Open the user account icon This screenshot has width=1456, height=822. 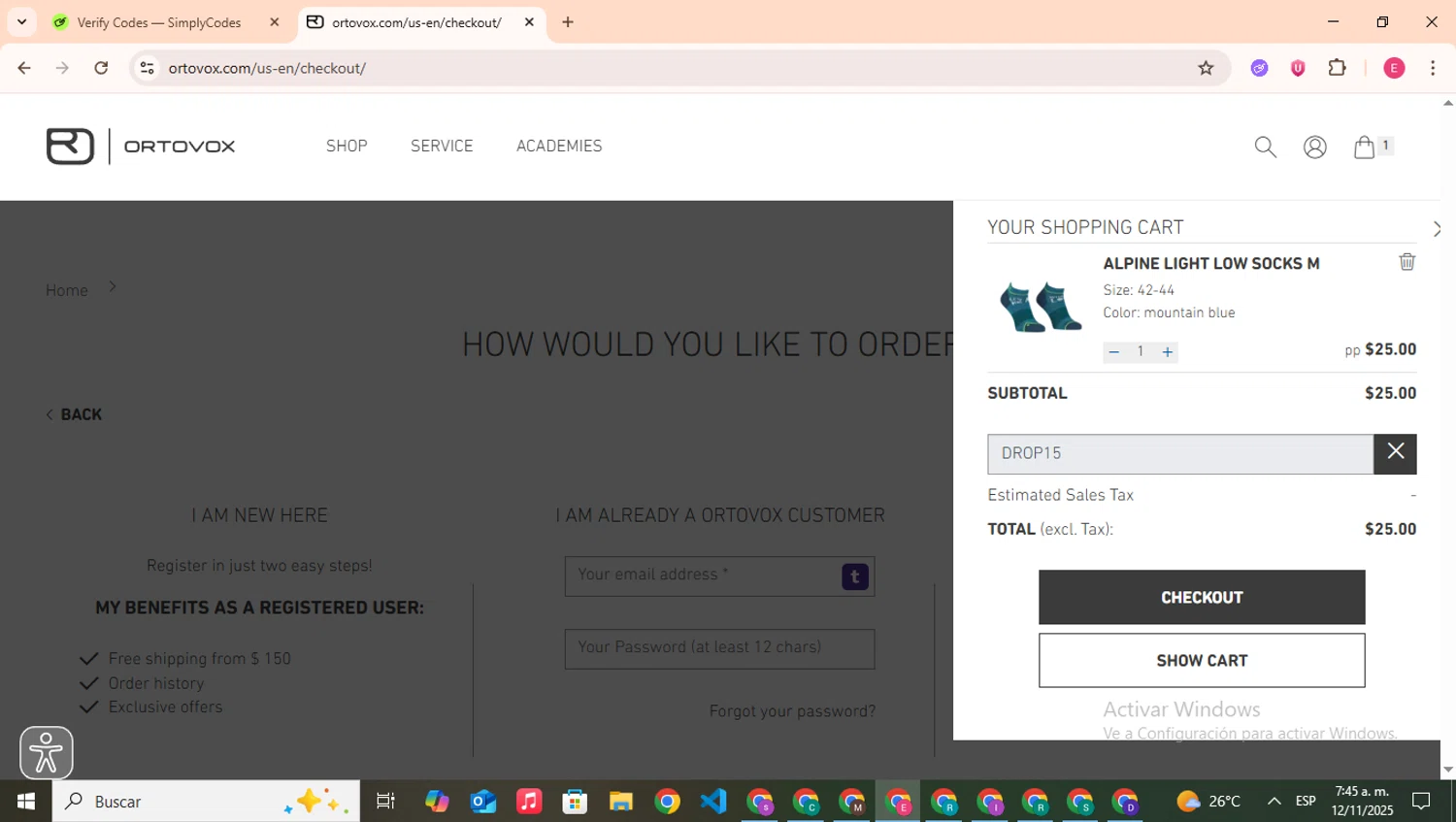[x=1315, y=147]
